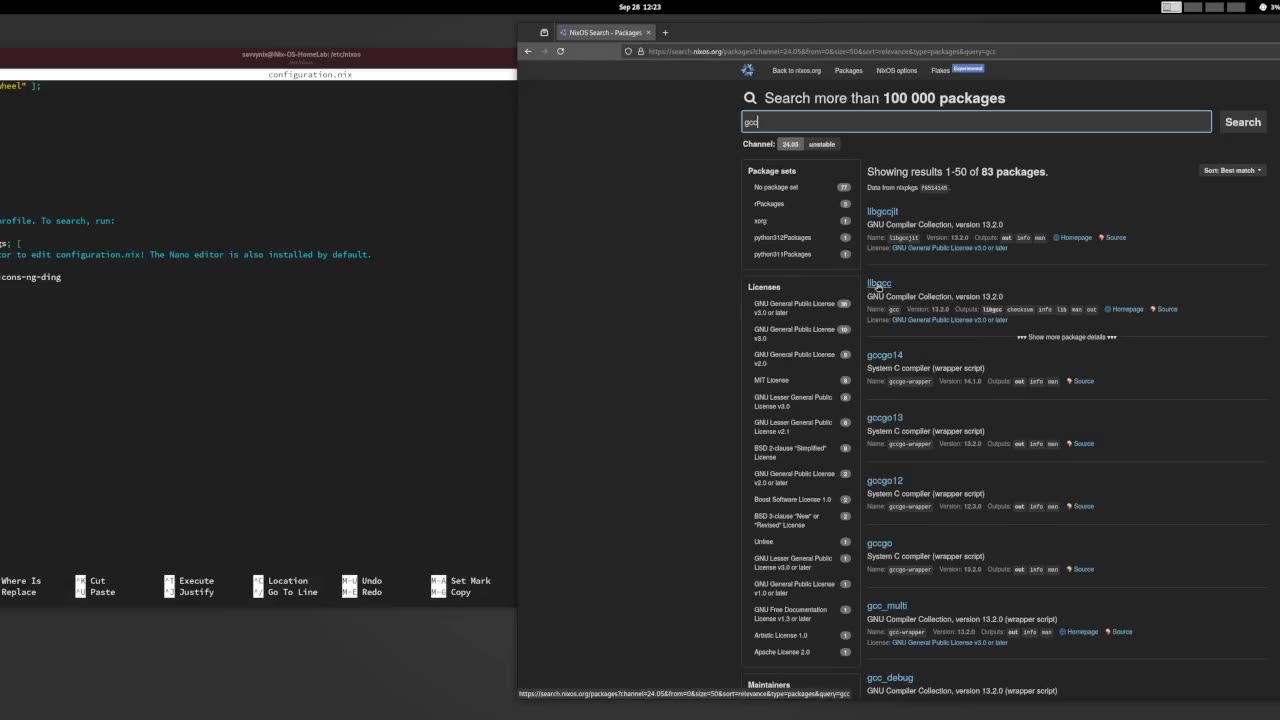Filter by MIT License
Screen dimensions: 1280x720
[x=801, y=380]
